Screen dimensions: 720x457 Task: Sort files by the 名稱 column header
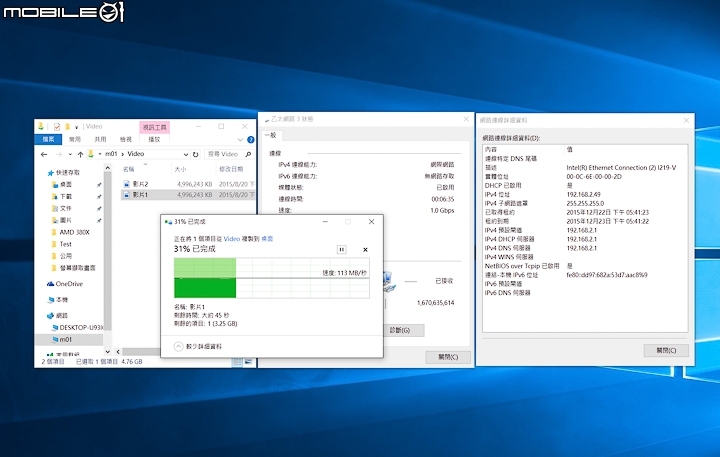pyautogui.click(x=129, y=169)
